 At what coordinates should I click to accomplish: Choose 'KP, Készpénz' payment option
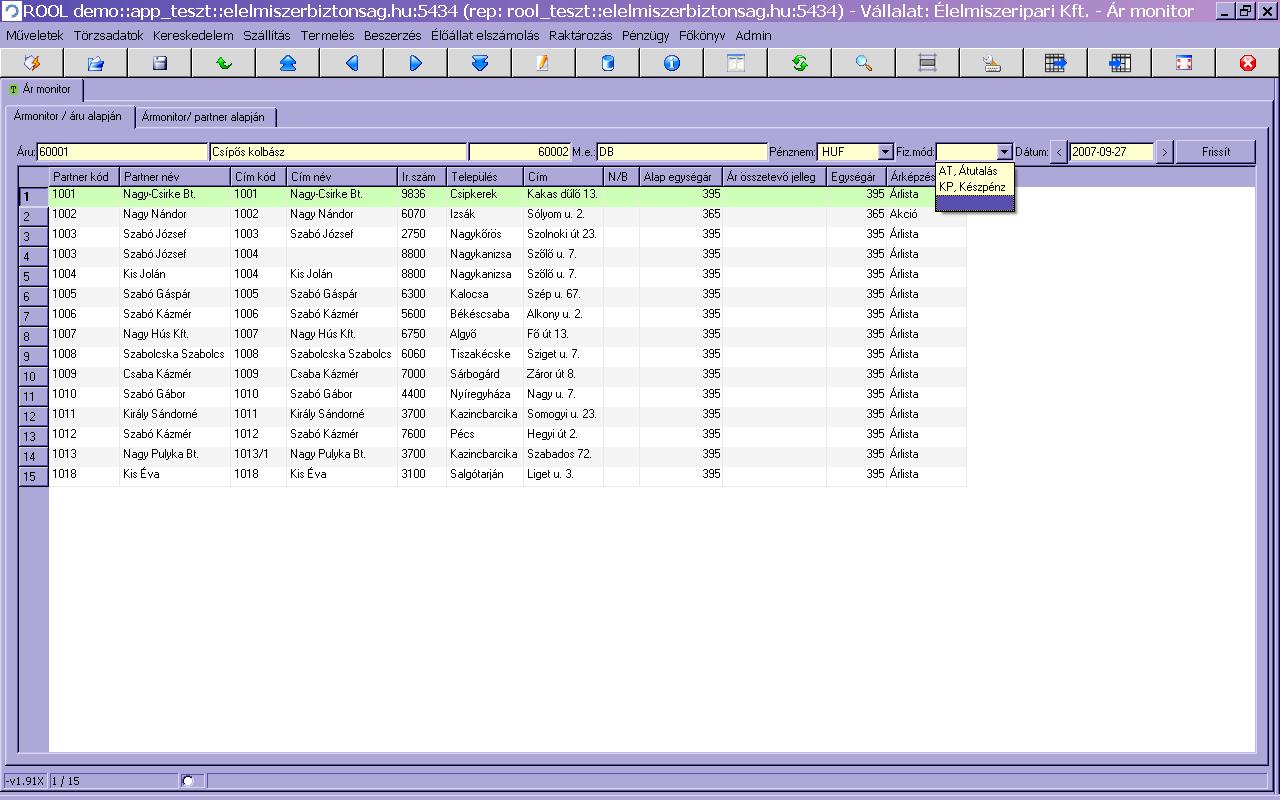click(972, 187)
